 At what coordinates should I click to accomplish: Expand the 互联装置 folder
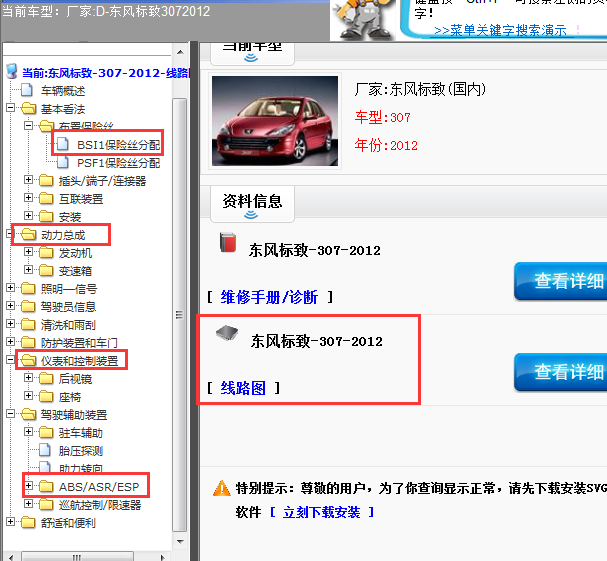tap(28, 197)
